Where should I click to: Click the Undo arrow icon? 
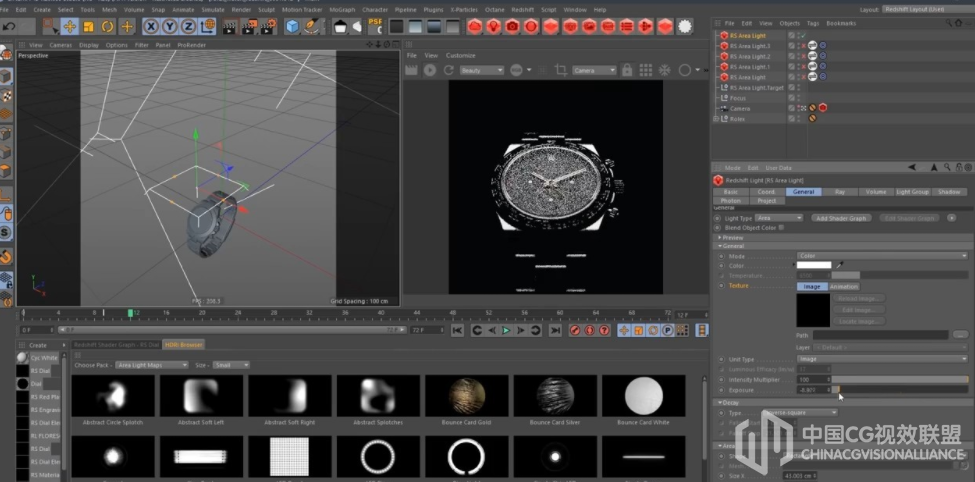pos(9,26)
